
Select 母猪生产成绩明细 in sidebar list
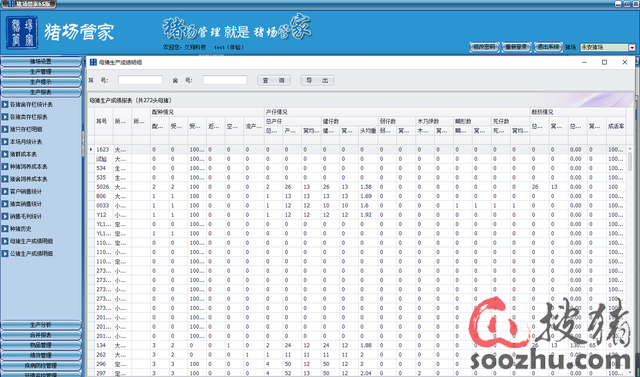point(31,242)
